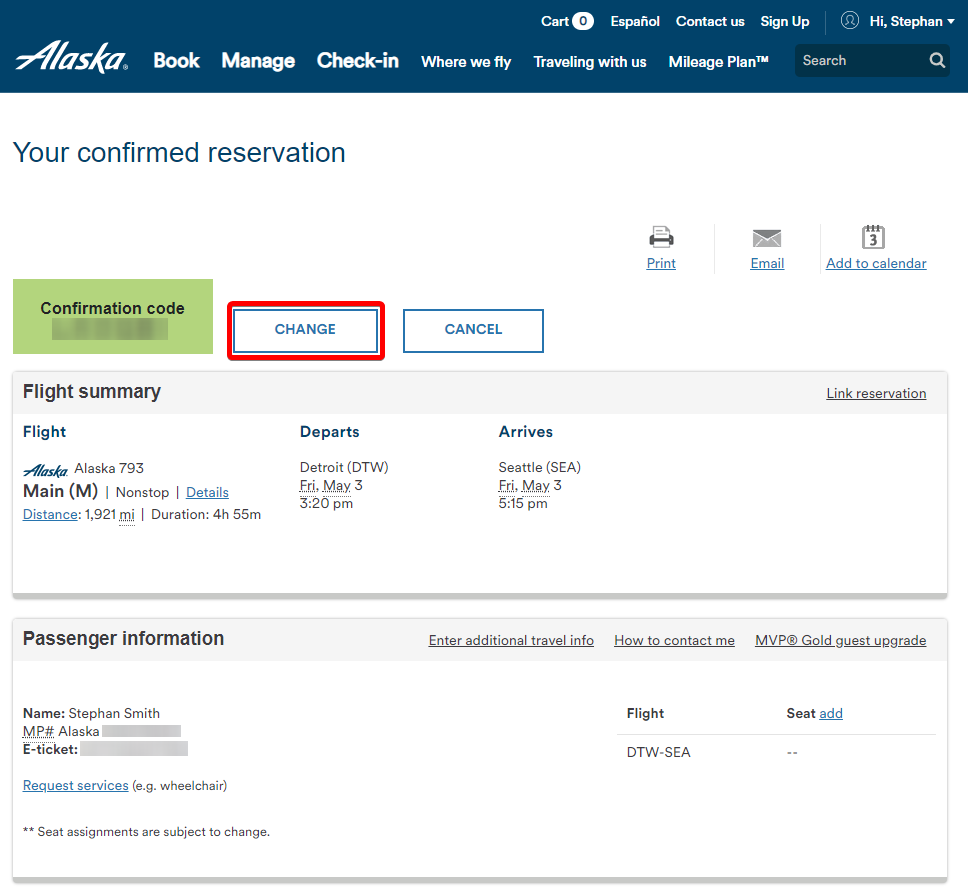Click the '3:20 pm' departure time
Screen dimensions: 968x893
point(326,504)
